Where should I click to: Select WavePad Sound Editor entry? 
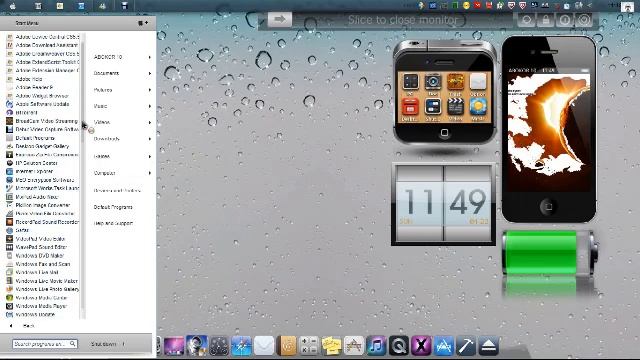(x=41, y=247)
